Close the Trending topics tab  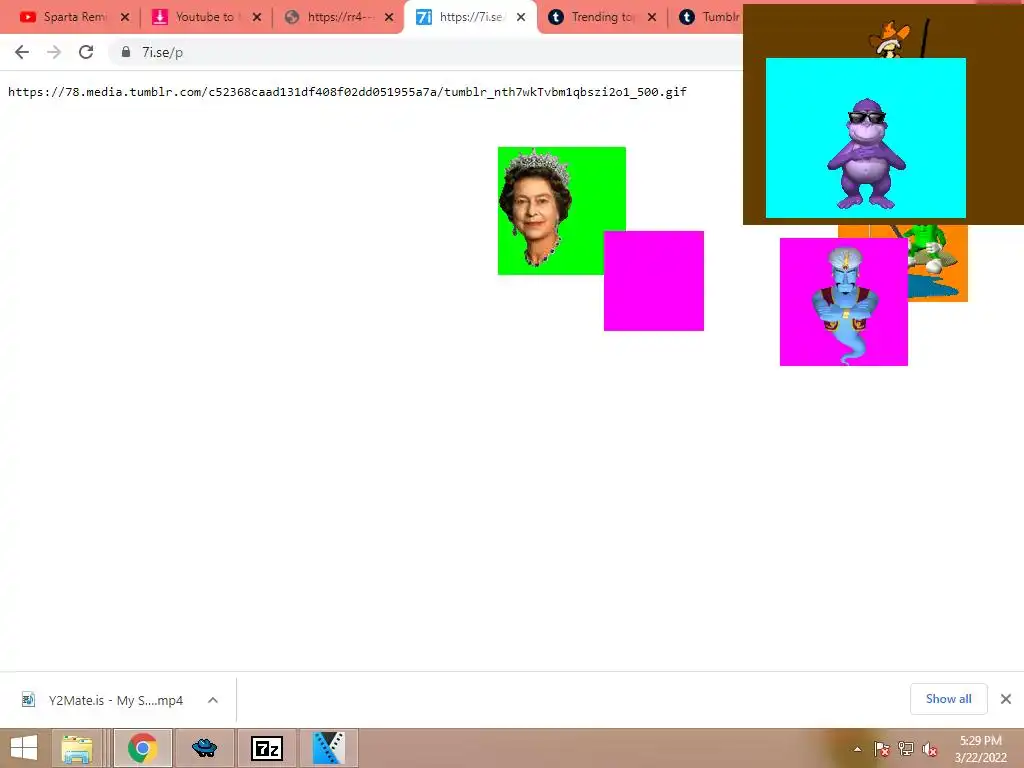(x=652, y=18)
